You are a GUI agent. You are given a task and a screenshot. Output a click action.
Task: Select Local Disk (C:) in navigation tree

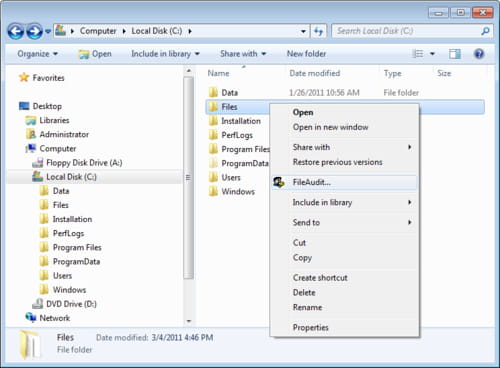click(x=64, y=177)
